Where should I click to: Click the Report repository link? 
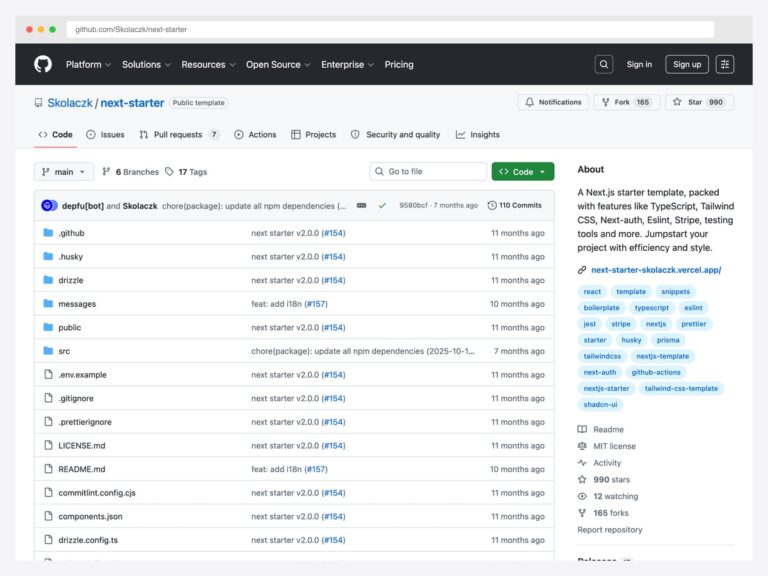coord(609,529)
